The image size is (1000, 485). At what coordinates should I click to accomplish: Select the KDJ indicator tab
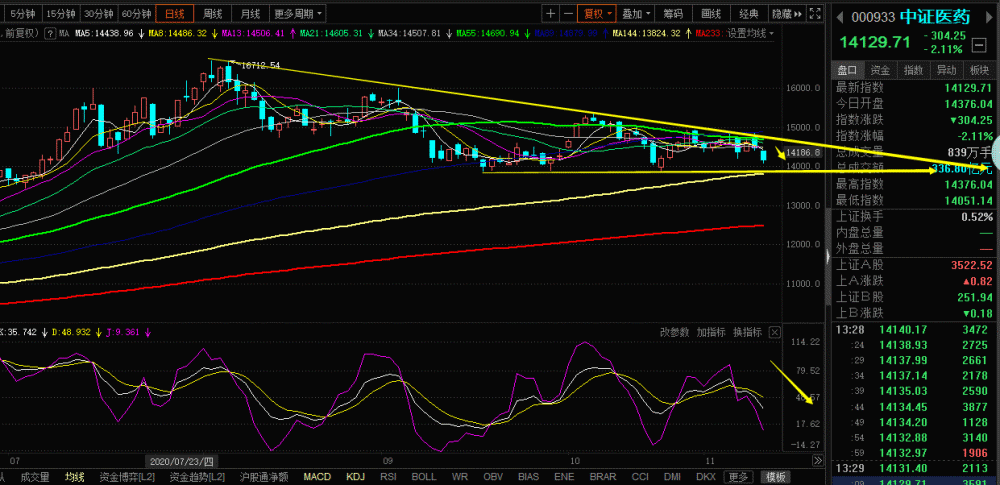pyautogui.click(x=356, y=477)
